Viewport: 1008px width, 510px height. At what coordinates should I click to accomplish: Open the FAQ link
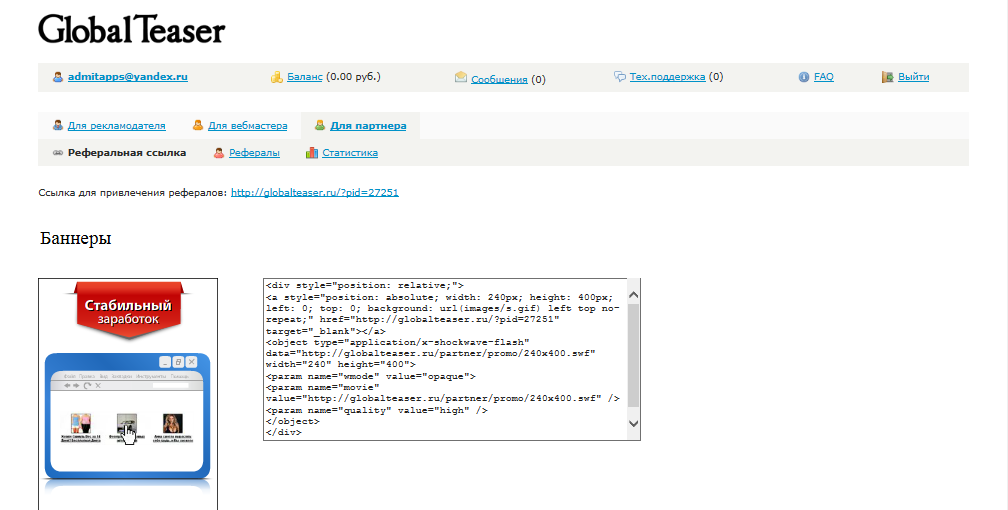coord(824,77)
